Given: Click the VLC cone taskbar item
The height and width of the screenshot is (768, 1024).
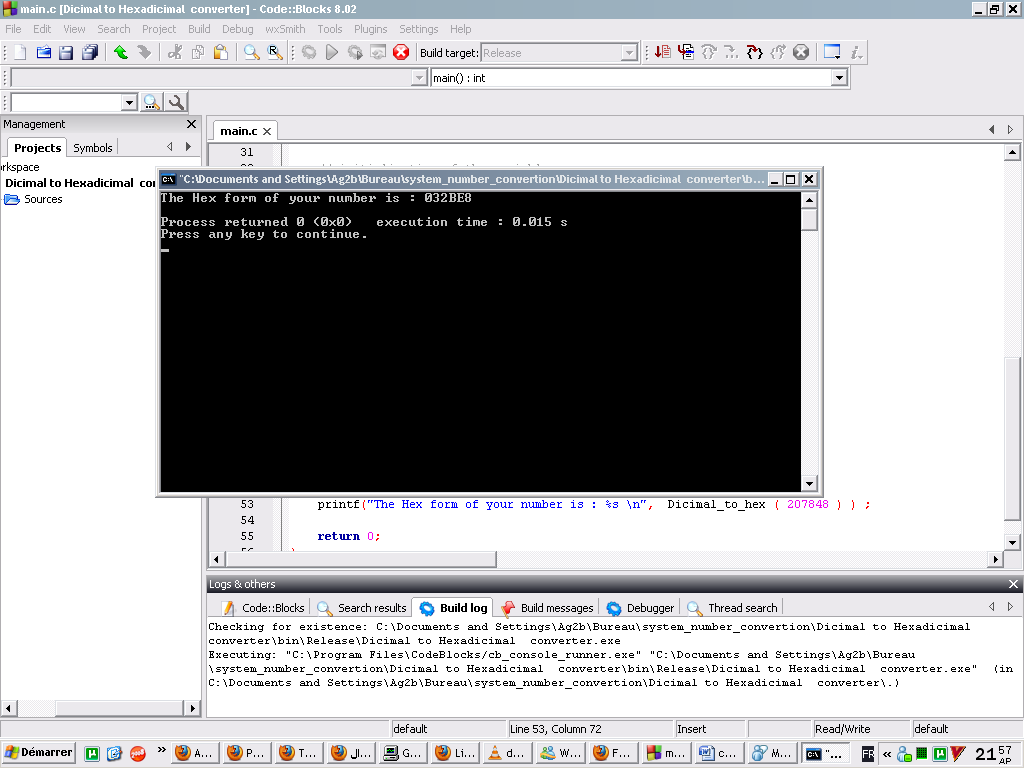Looking at the screenshot, I should (x=507, y=753).
